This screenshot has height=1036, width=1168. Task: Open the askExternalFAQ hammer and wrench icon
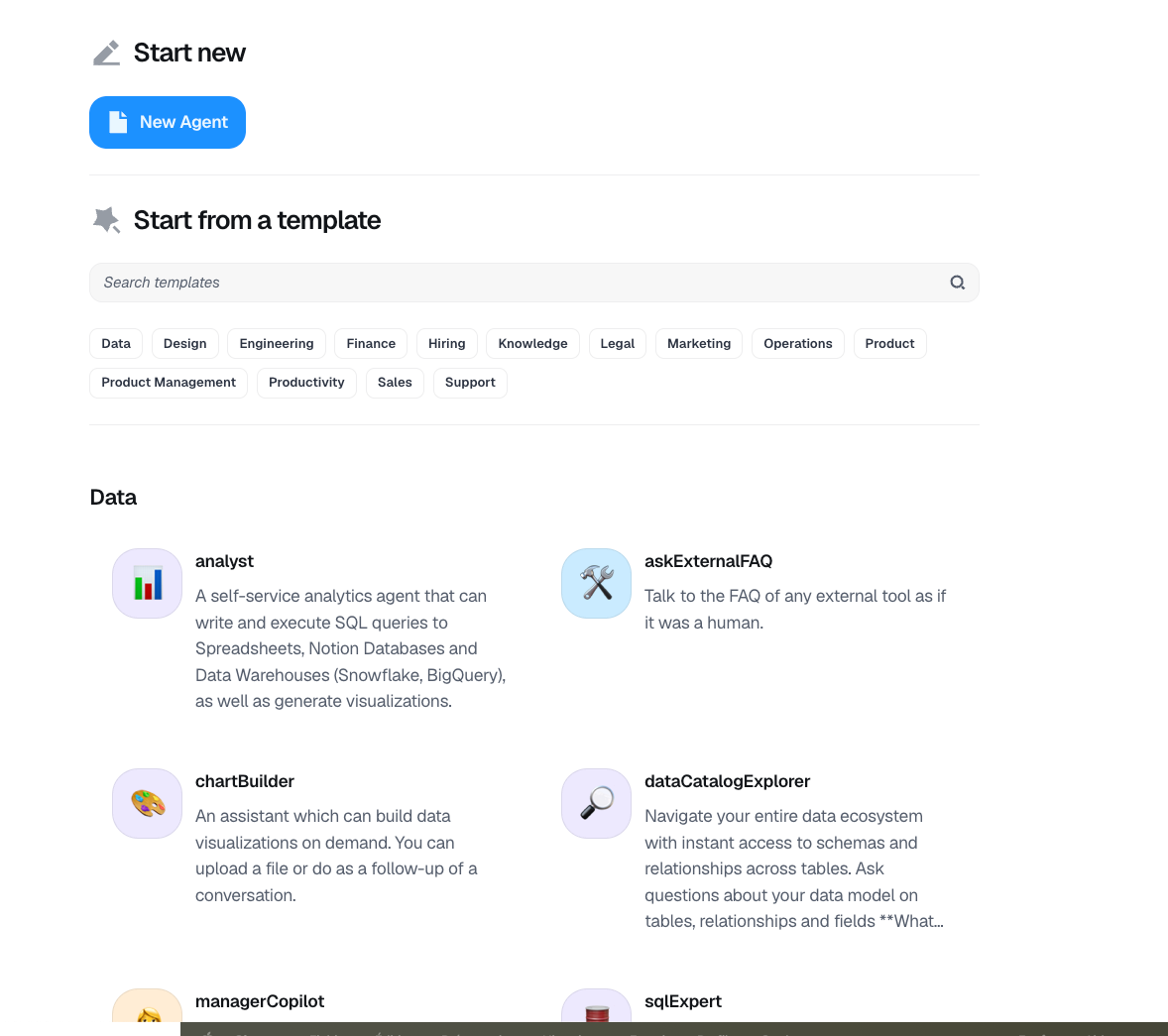point(596,583)
